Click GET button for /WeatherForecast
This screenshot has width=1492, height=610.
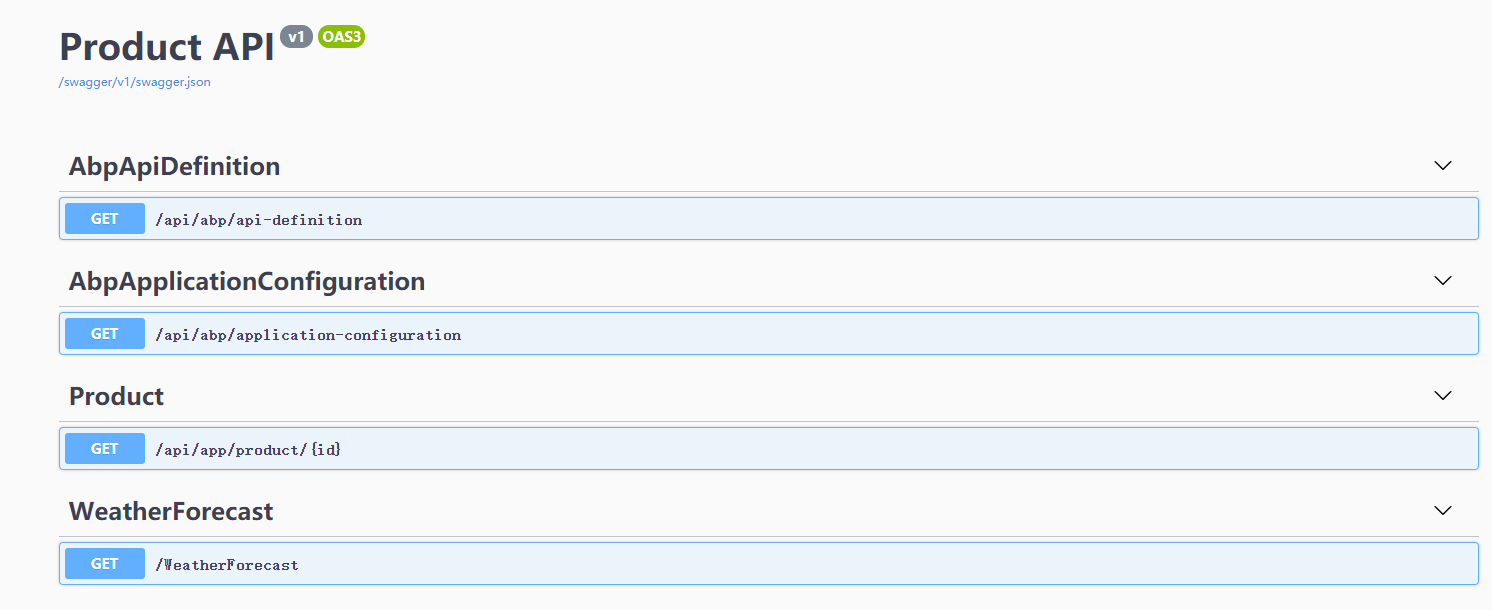click(x=105, y=563)
